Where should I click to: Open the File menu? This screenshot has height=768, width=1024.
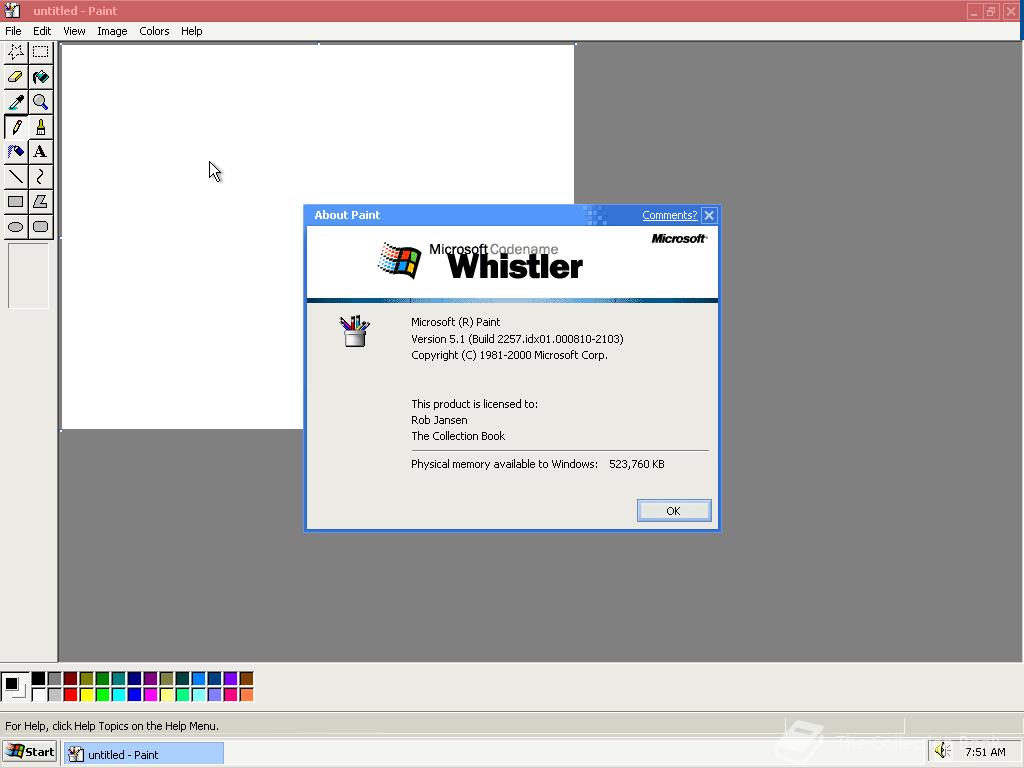pyautogui.click(x=13, y=31)
